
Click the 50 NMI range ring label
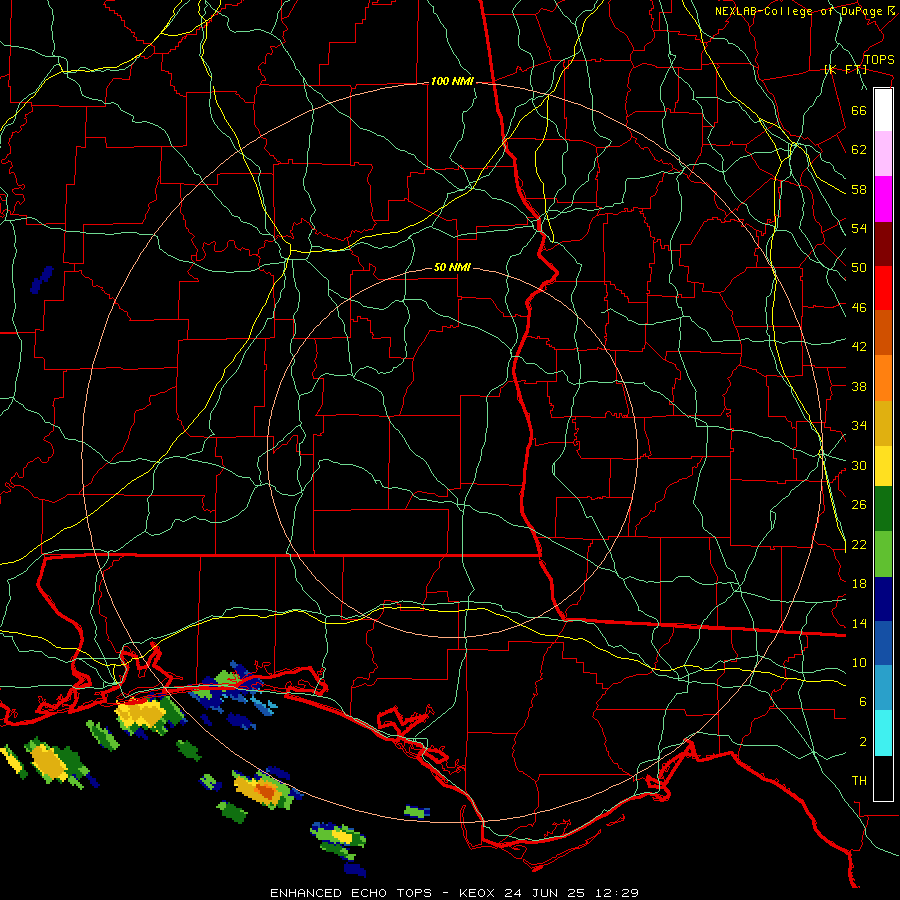pos(452,267)
